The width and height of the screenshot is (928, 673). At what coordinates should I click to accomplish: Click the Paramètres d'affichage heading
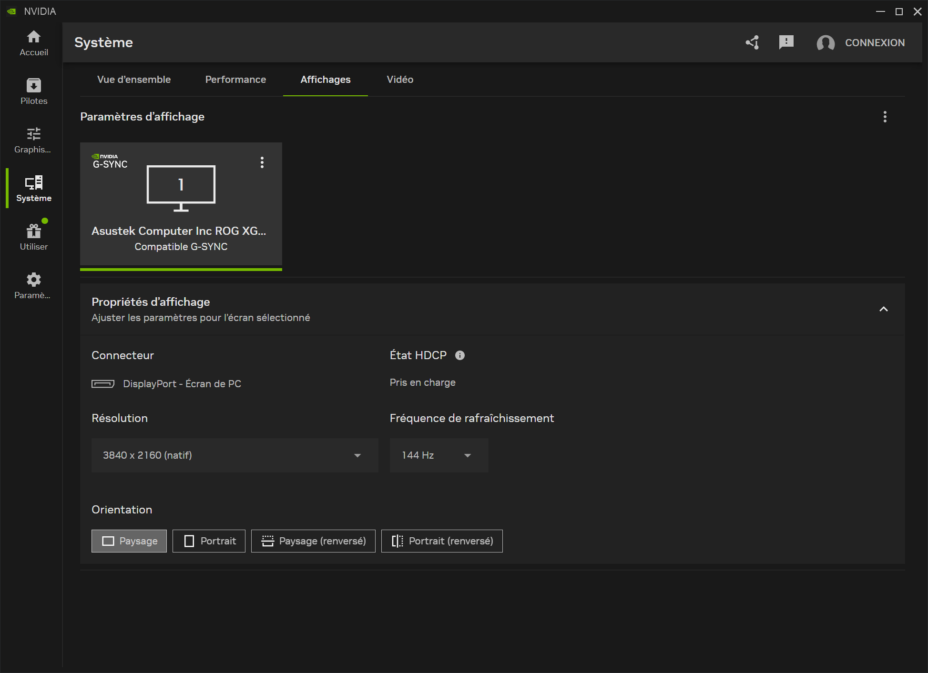point(142,117)
